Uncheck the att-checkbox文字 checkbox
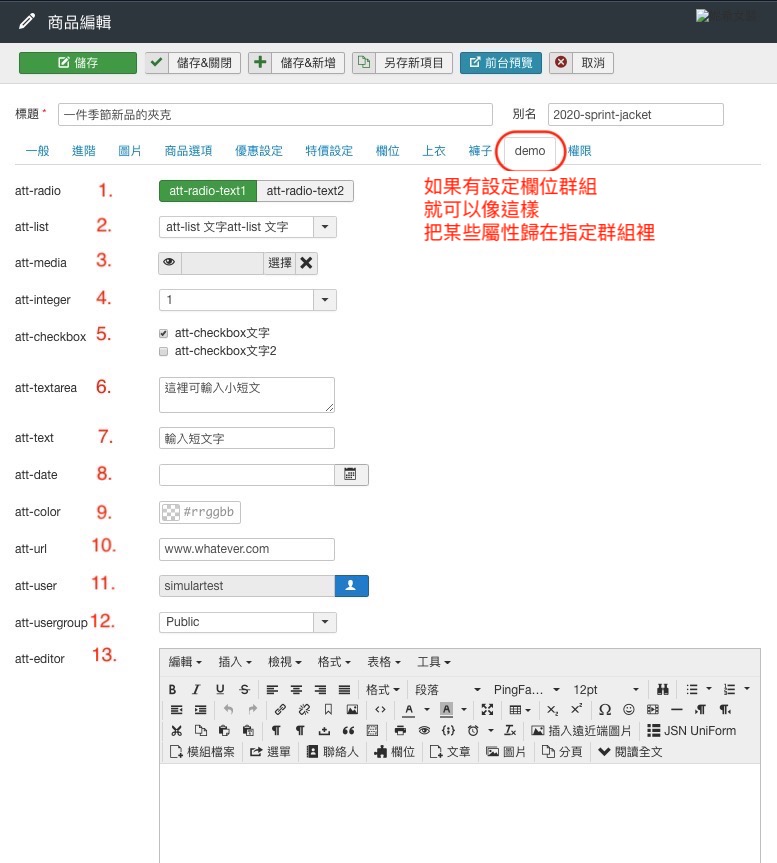Image resolution: width=777 pixels, height=863 pixels. (x=164, y=333)
